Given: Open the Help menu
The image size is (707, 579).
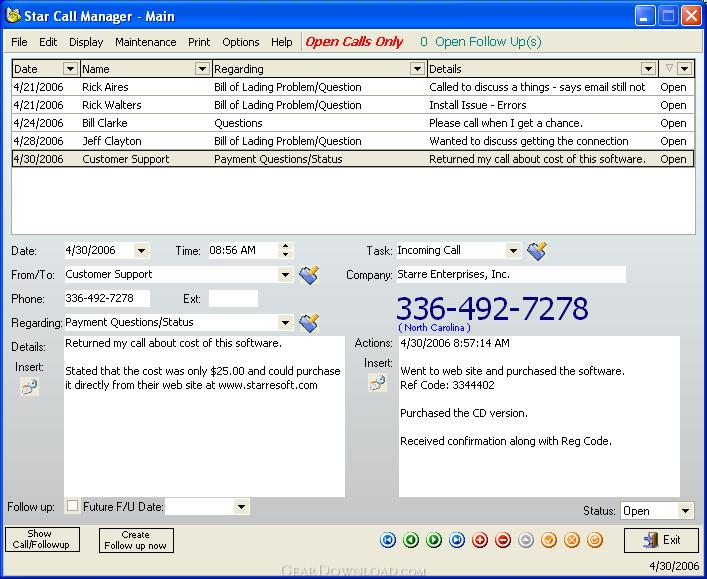Looking at the screenshot, I should pos(281,42).
